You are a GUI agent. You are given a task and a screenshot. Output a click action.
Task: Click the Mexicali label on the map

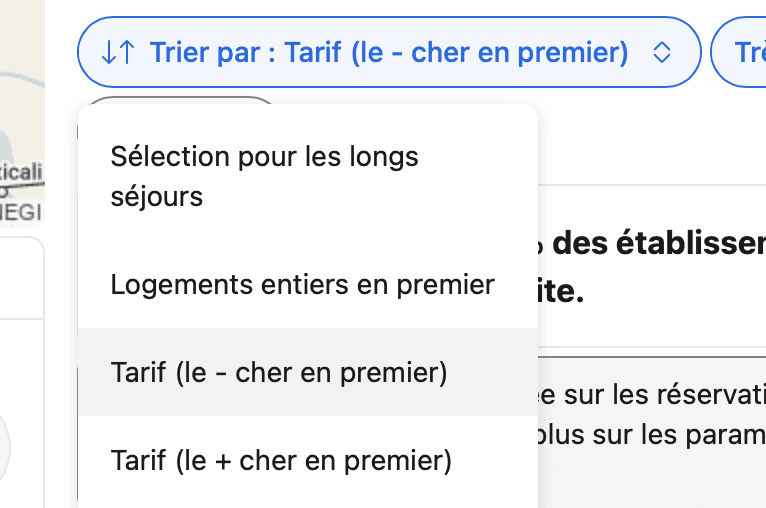click(21, 172)
